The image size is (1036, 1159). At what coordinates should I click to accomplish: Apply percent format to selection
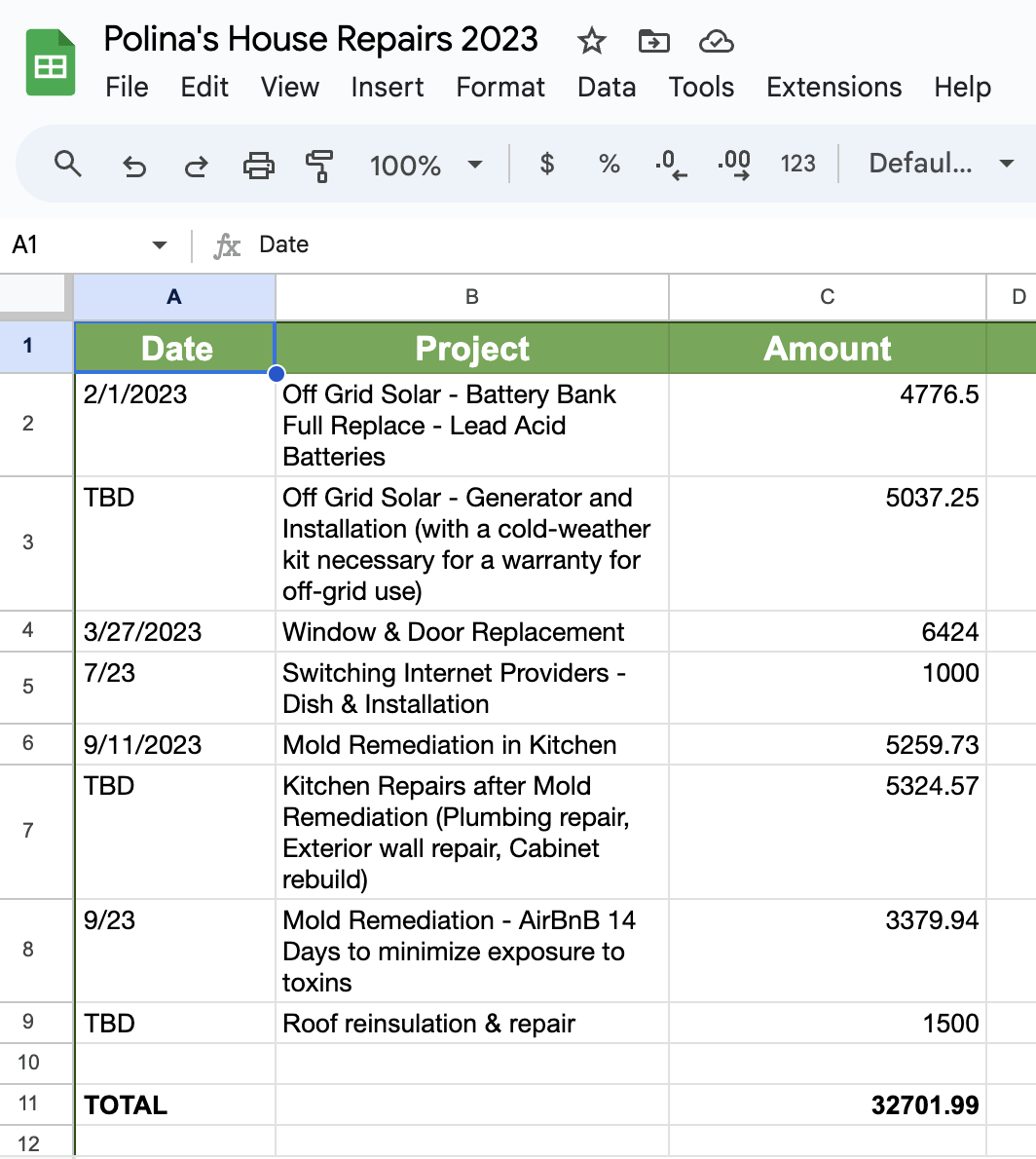pyautogui.click(x=610, y=164)
